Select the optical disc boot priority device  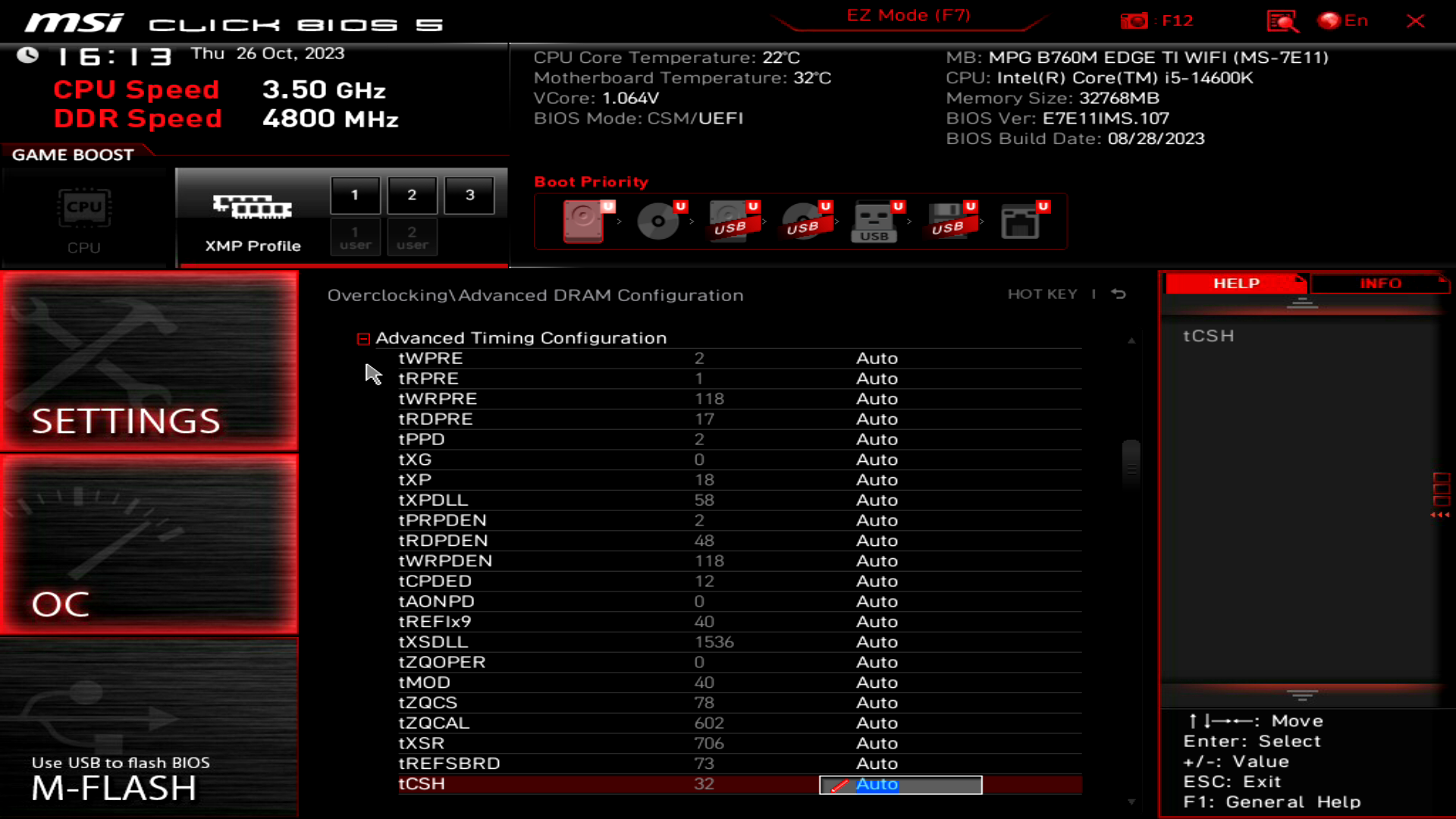657,221
